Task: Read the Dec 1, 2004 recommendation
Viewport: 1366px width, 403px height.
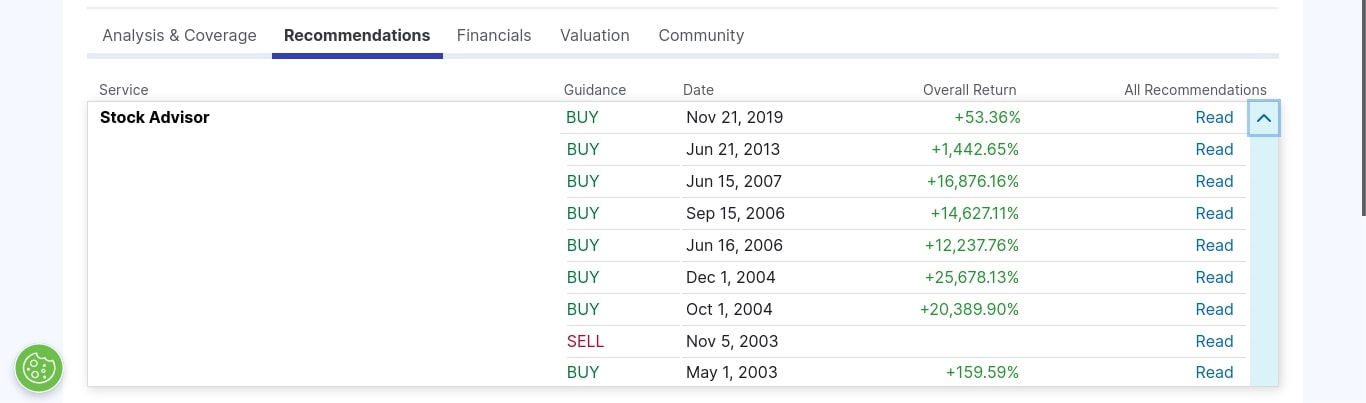Action: [x=1214, y=277]
